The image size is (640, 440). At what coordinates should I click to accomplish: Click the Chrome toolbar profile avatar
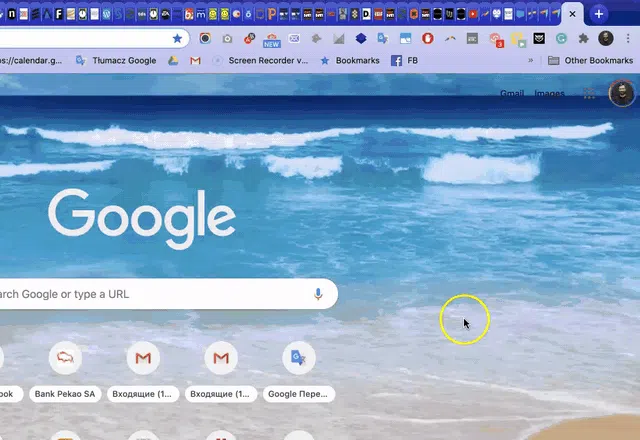click(606, 38)
